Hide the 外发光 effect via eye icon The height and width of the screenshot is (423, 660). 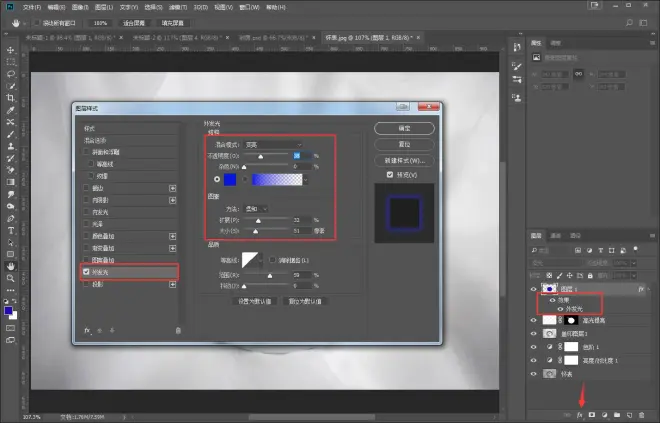click(x=560, y=309)
